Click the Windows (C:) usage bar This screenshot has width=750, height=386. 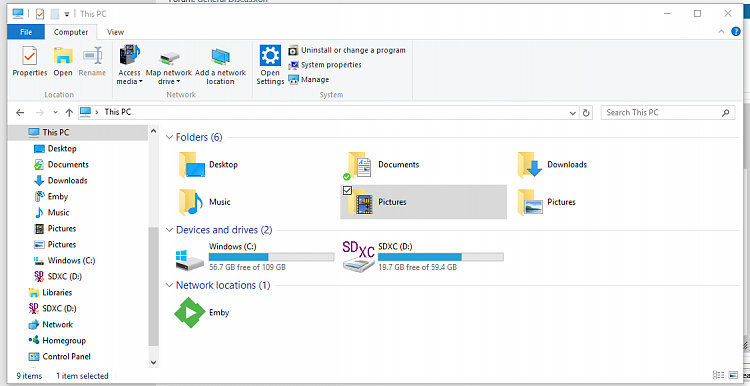[x=271, y=257]
